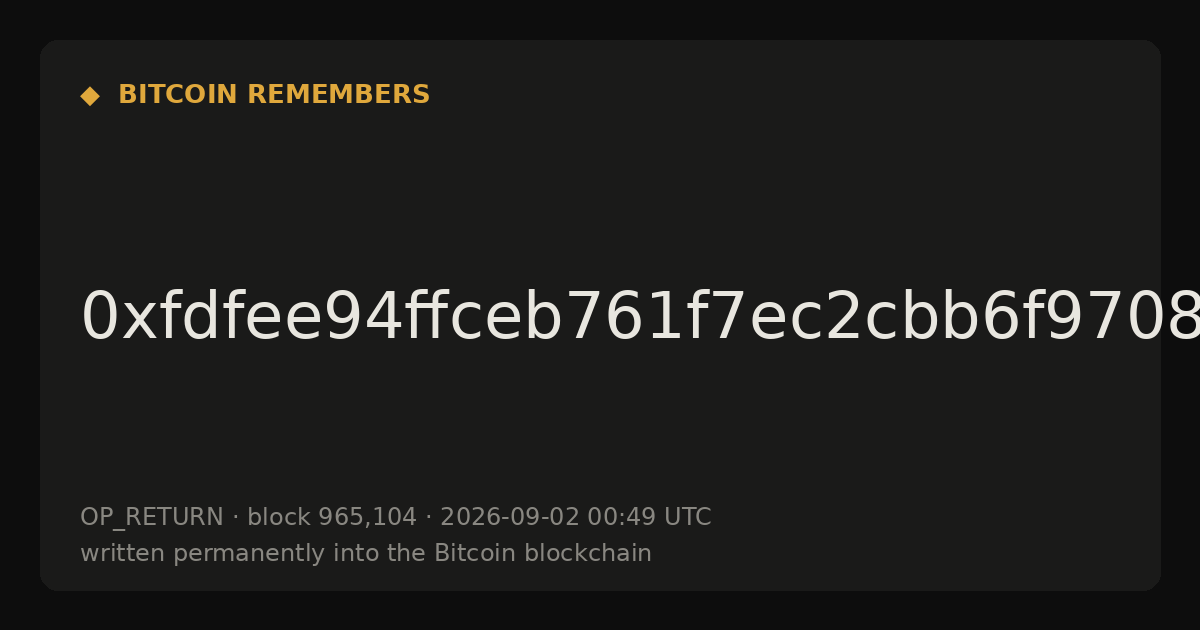Click the 2026-09-02 date
The image size is (1200, 630).
510,518
